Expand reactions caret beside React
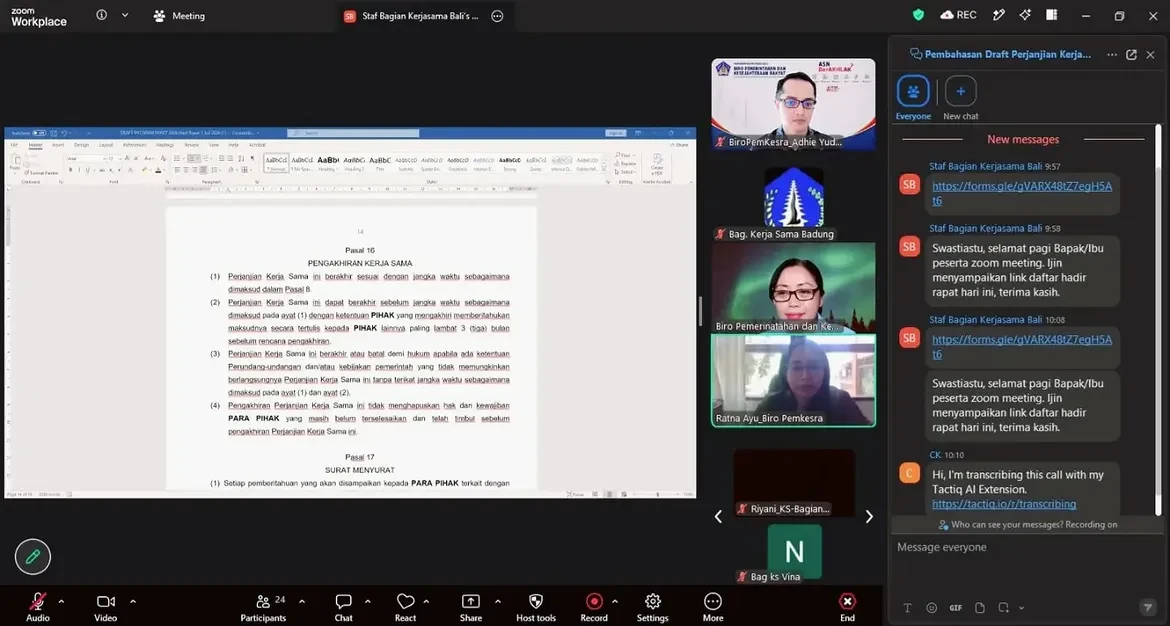 click(426, 601)
